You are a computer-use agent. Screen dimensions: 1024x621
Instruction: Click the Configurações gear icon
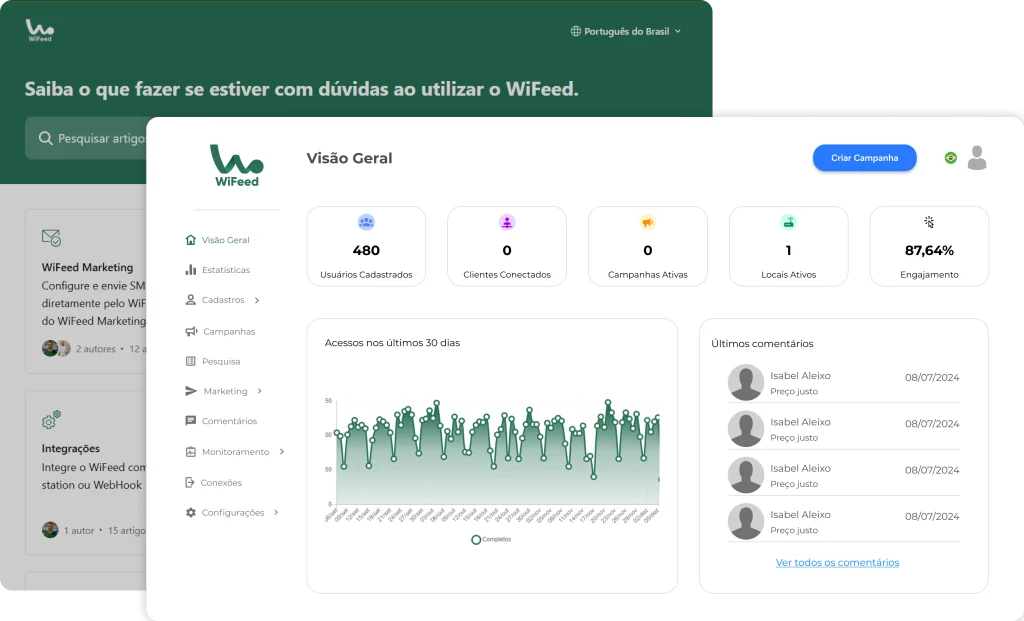[x=191, y=513]
